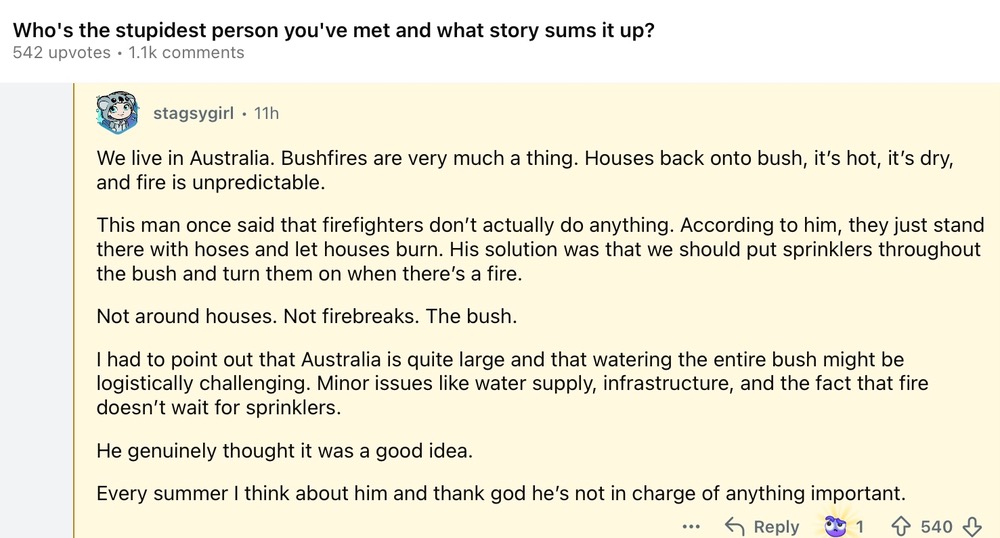Click the 11h comment timestamp
The image size is (1000, 538).
coord(267,114)
